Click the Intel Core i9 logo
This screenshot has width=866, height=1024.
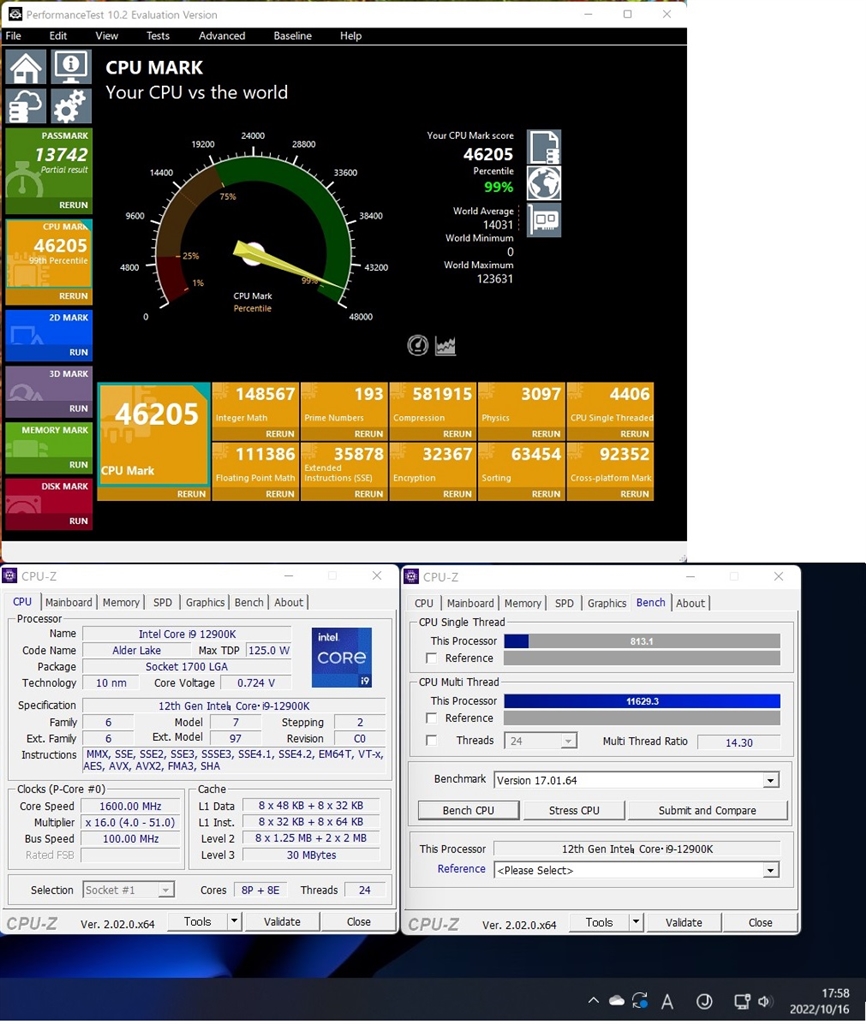pyautogui.click(x=342, y=658)
